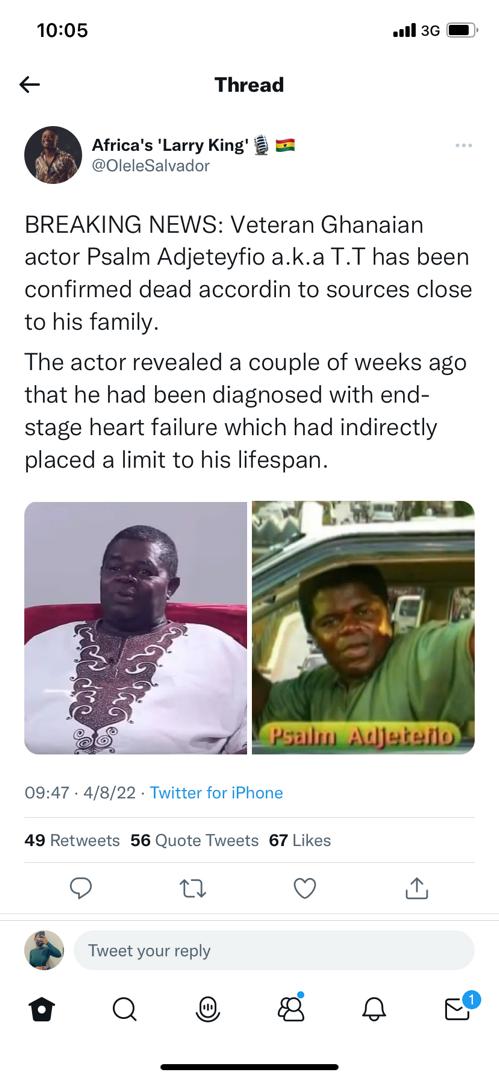
Task: Open the Notifications bell icon
Action: click(x=375, y=1010)
